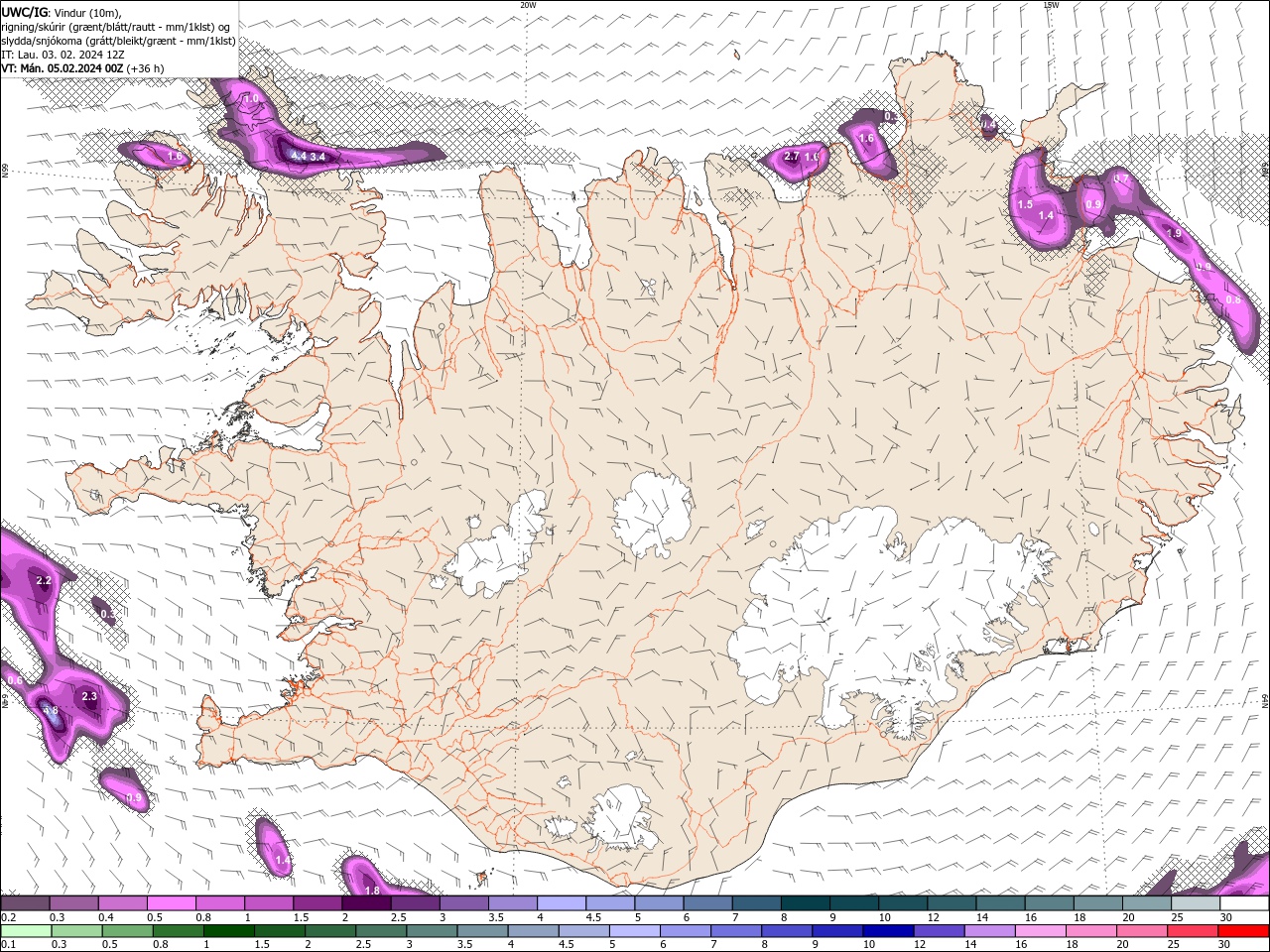Click the '2.2' precipitation value on the map

click(x=43, y=580)
